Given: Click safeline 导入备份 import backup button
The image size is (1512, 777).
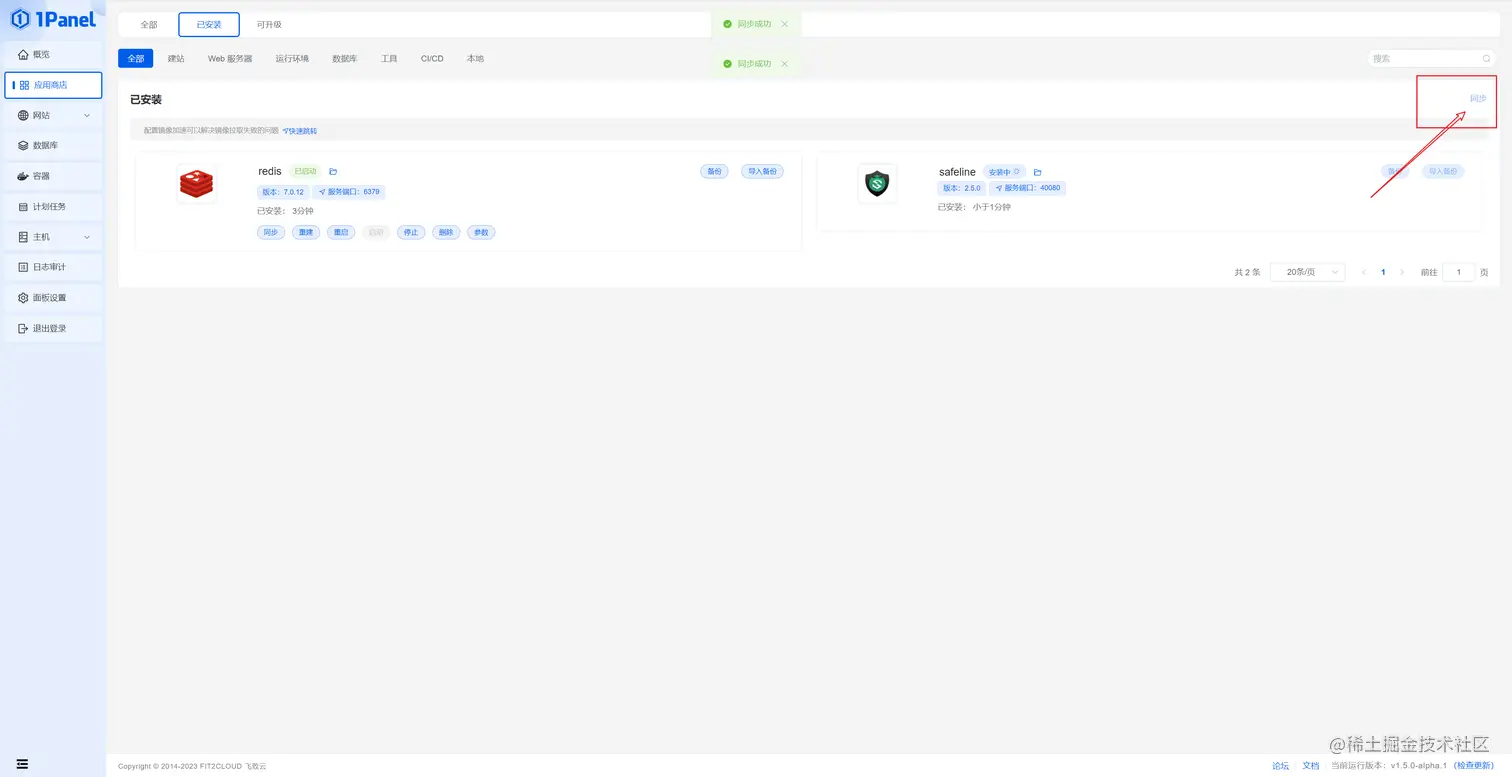Looking at the screenshot, I should click(x=1443, y=171).
